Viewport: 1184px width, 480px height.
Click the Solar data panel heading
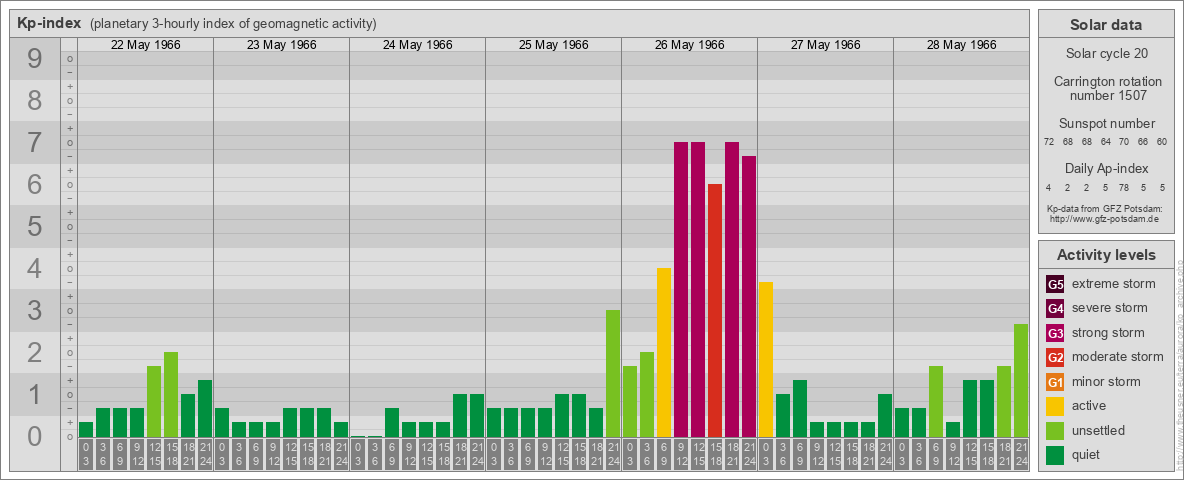tap(1105, 25)
